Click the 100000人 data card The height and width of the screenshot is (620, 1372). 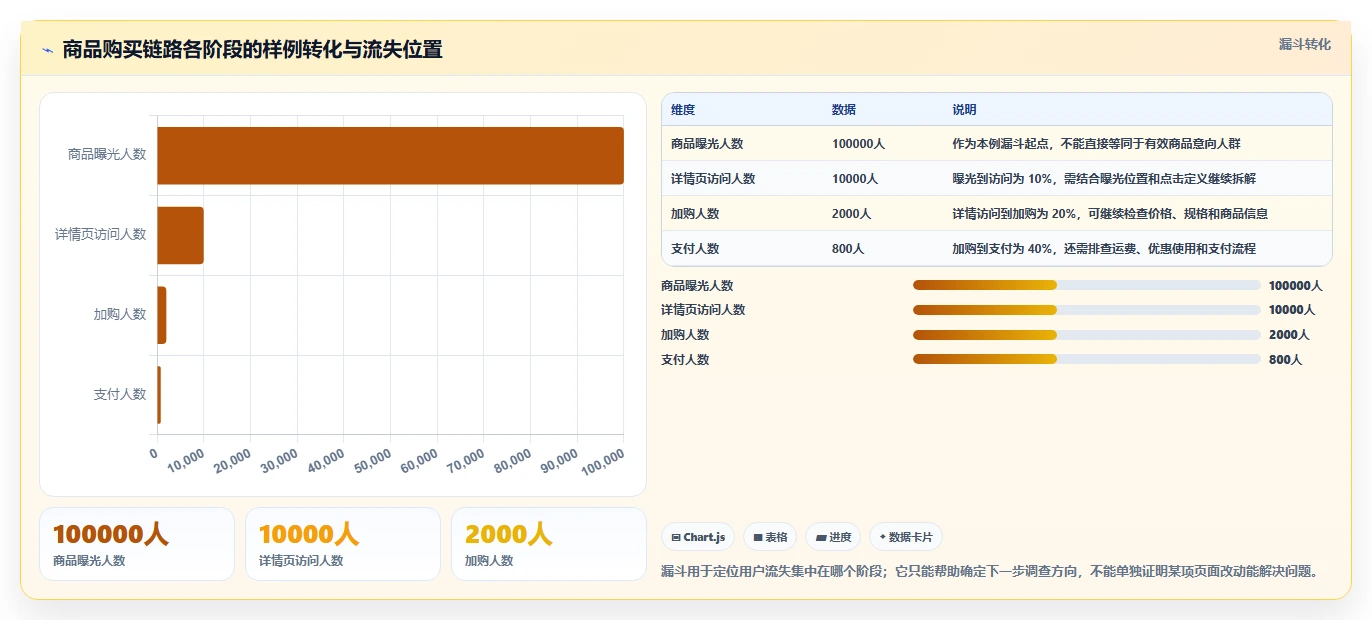137,544
